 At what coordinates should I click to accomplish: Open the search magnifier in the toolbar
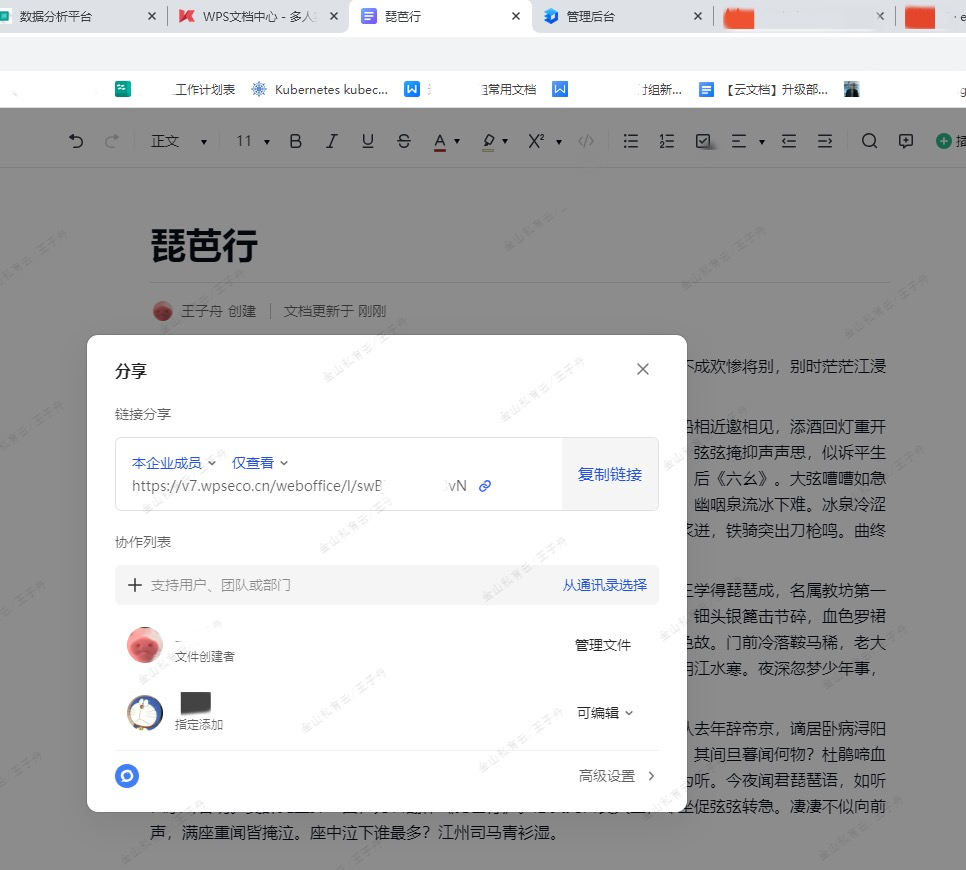[x=869, y=141]
